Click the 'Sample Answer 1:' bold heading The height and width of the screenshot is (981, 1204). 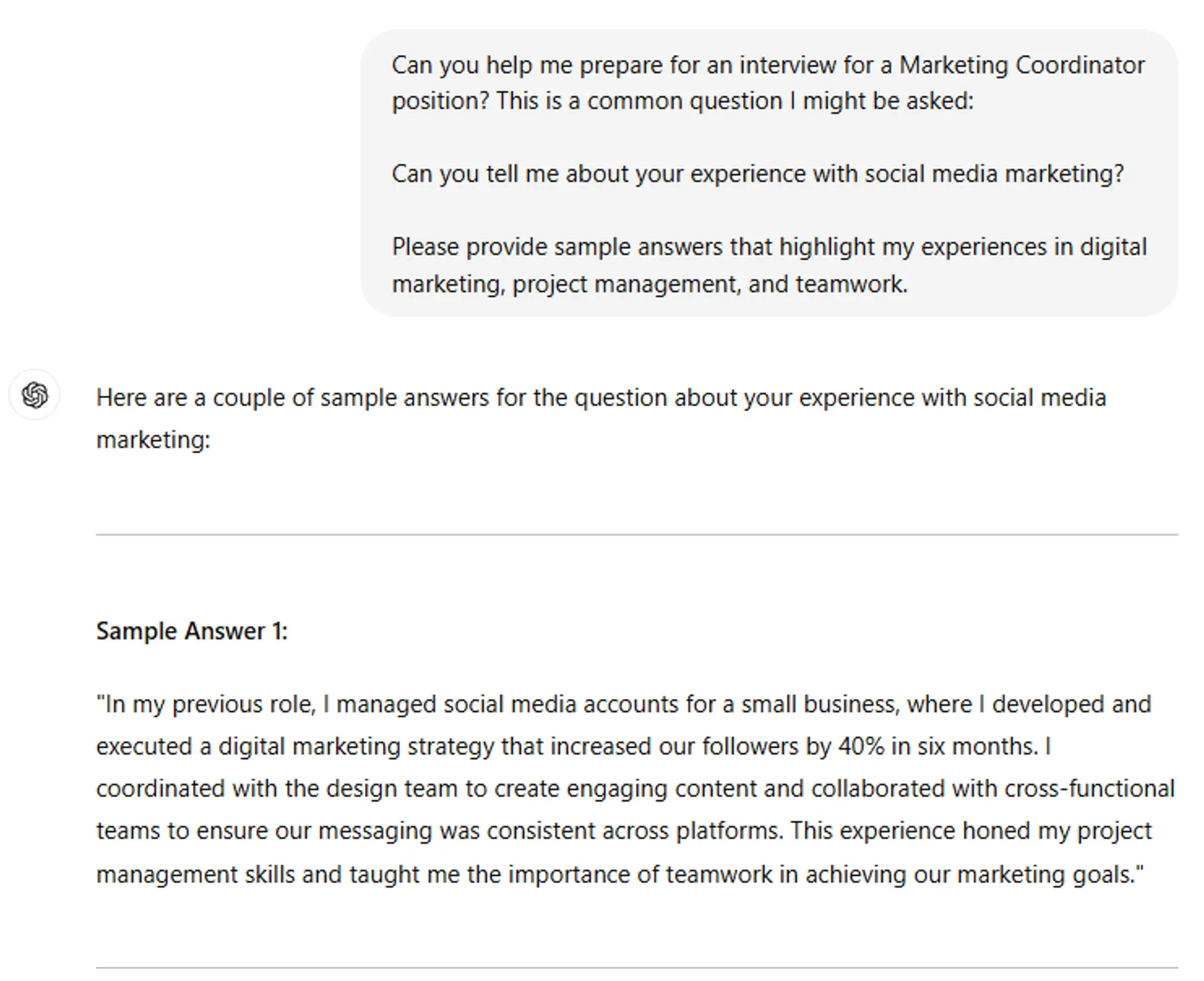click(192, 631)
